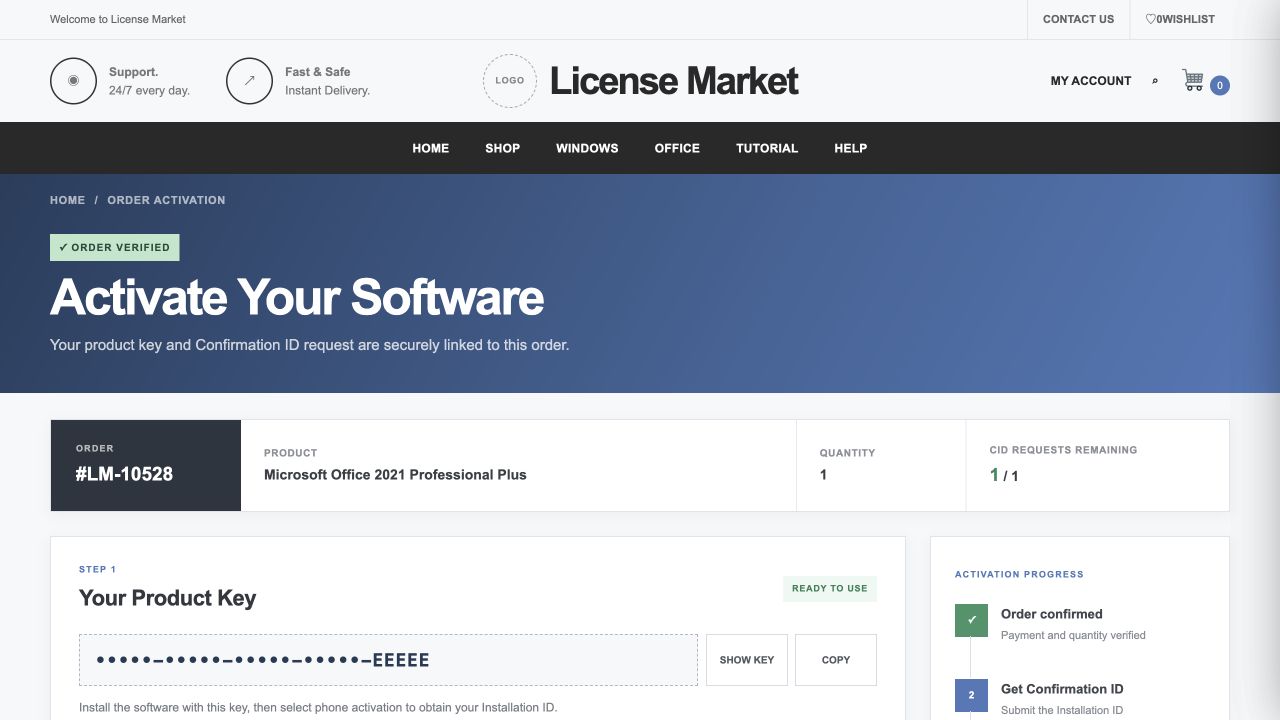Viewport: 1280px width, 720px height.
Task: Click the Order confirmed step title
Action: (x=1052, y=614)
